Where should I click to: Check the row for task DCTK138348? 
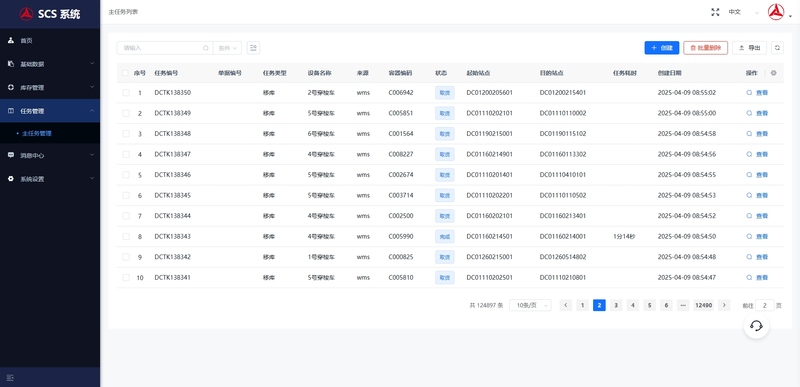(x=126, y=134)
